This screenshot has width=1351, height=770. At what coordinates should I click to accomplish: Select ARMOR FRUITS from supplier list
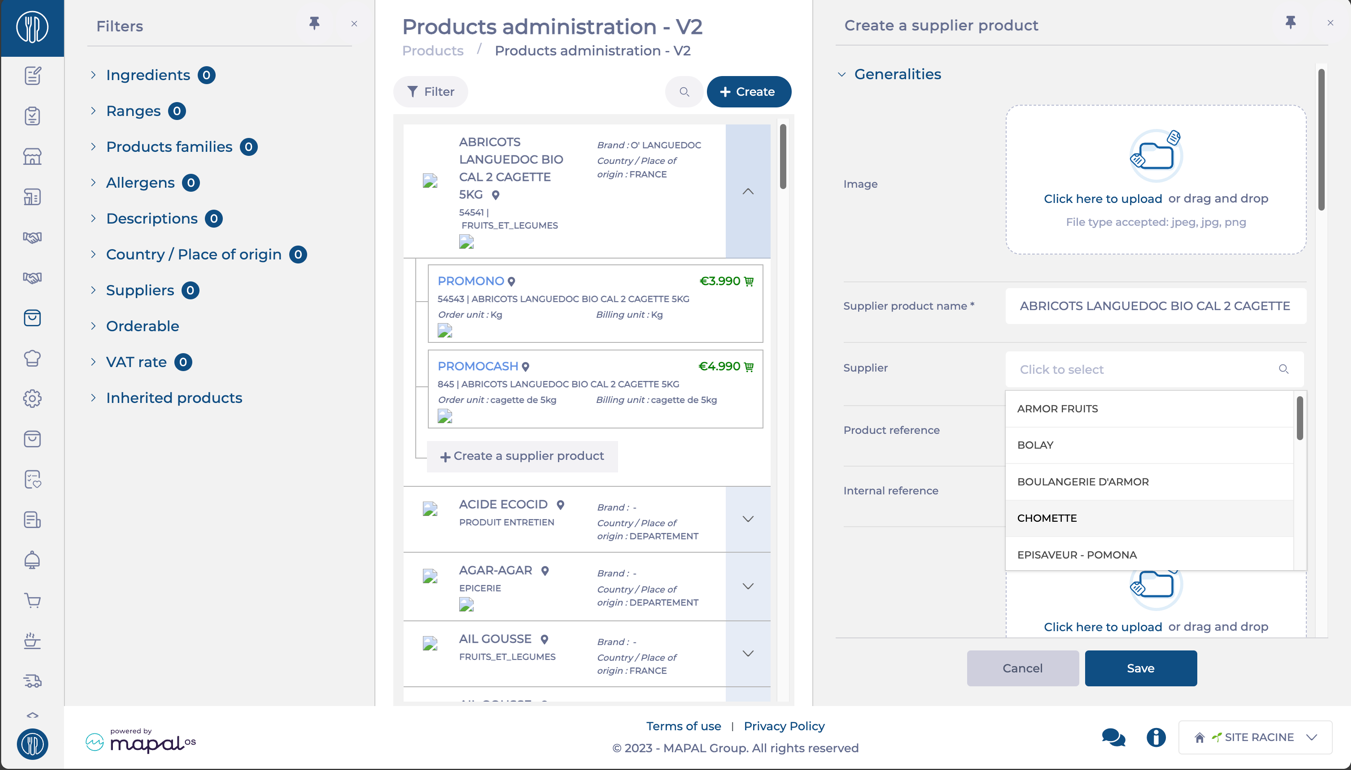click(x=1149, y=409)
